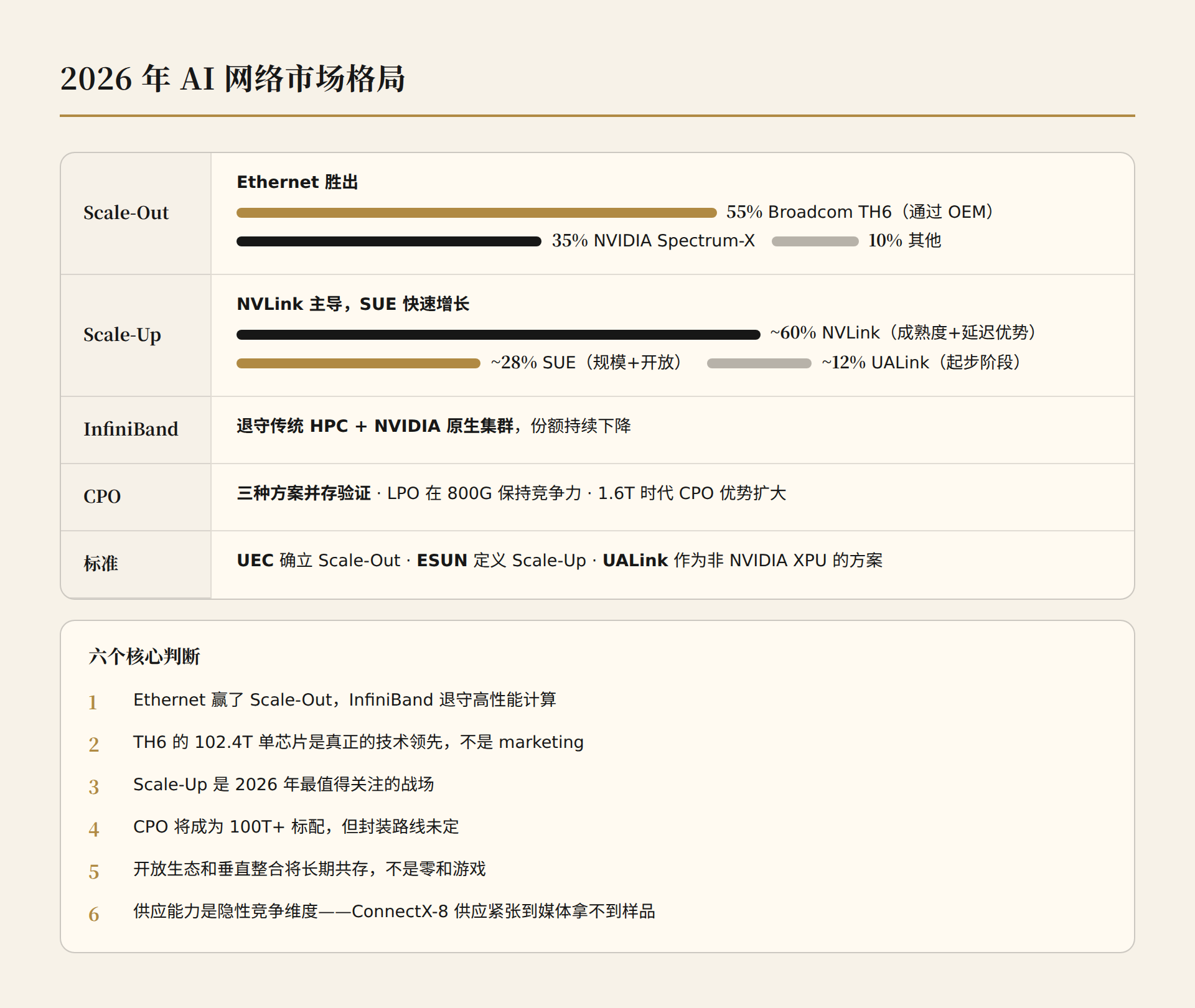The image size is (1195, 1008).
Task: Click the title "2026 年 AI 网络市场格局"
Action: click(233, 78)
